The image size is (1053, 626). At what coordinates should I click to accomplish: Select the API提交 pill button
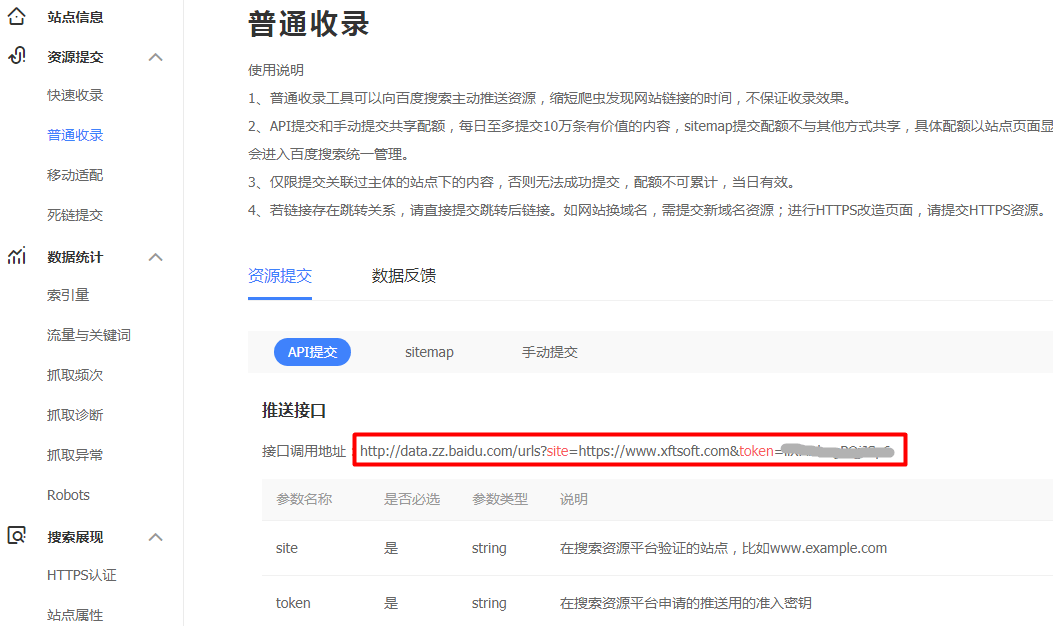pos(312,352)
